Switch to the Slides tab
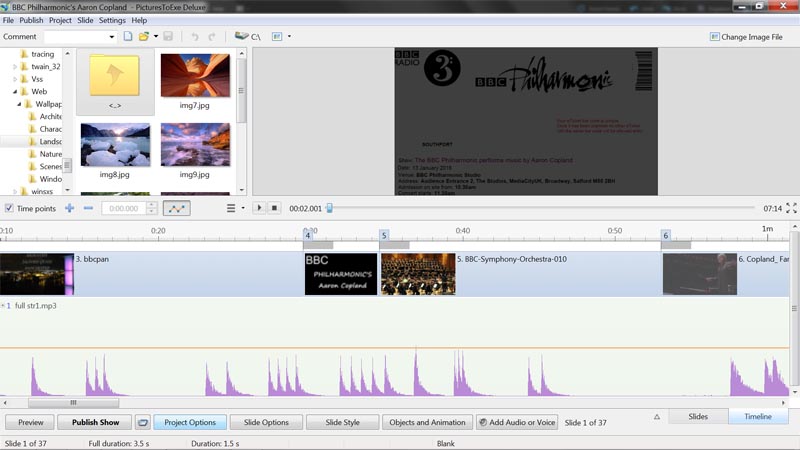Viewport: 800px width, 450px height. tap(698, 416)
